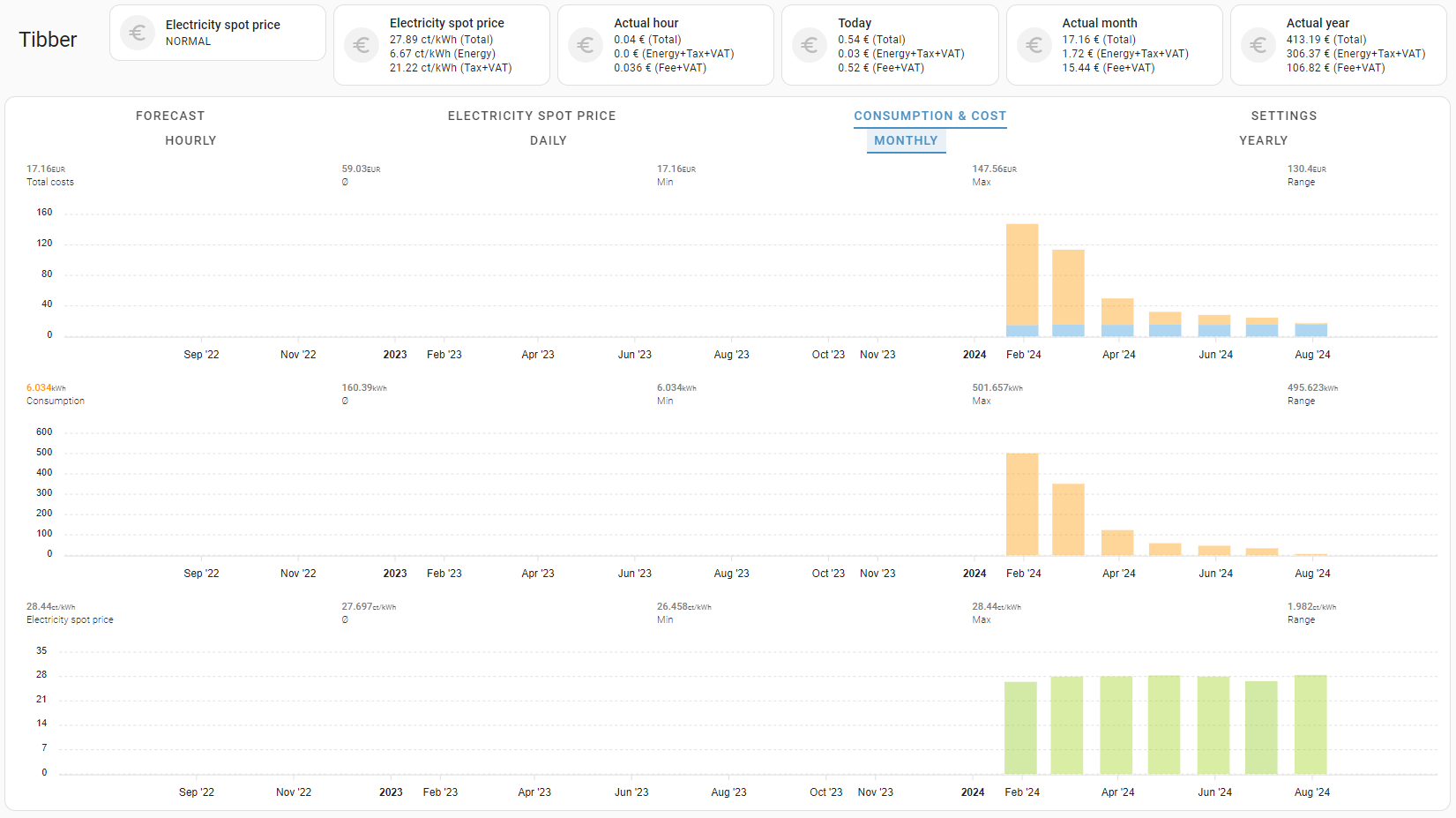Viewport: 1456px width, 818px height.
Task: Click the 59.03 EUR average cost value
Action: click(x=361, y=169)
